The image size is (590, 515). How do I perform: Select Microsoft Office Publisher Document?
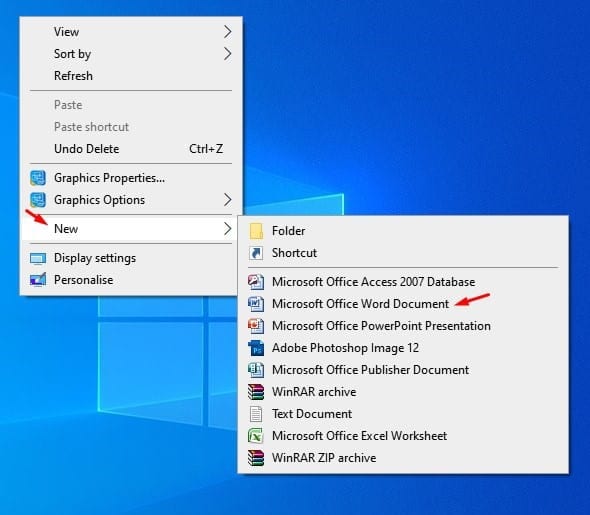(403, 370)
